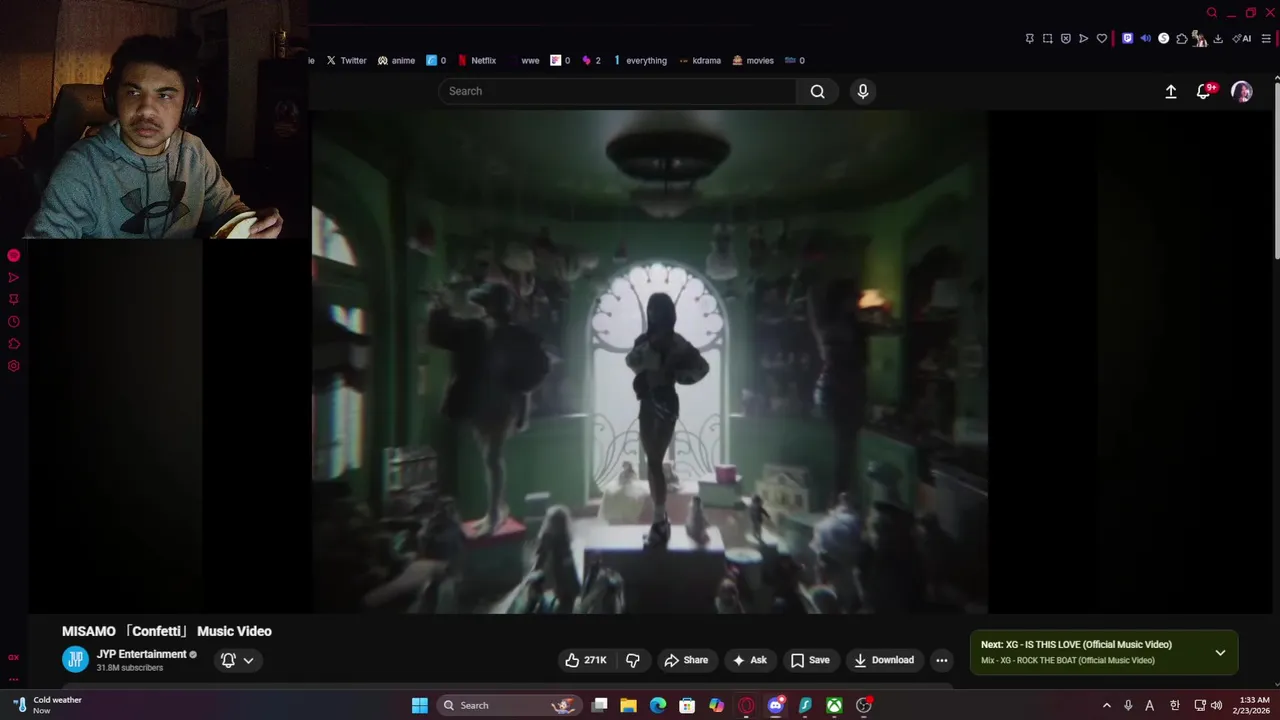1280x720 pixels.
Task: Open Microsoft Store from taskbar
Action: [687, 706]
